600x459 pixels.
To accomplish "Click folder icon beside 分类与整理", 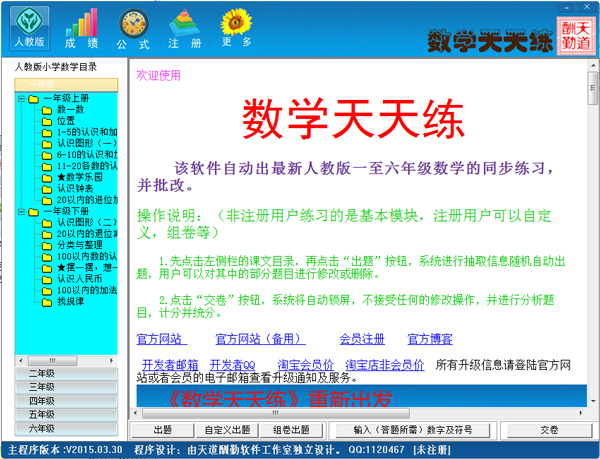I will pyautogui.click(x=47, y=246).
